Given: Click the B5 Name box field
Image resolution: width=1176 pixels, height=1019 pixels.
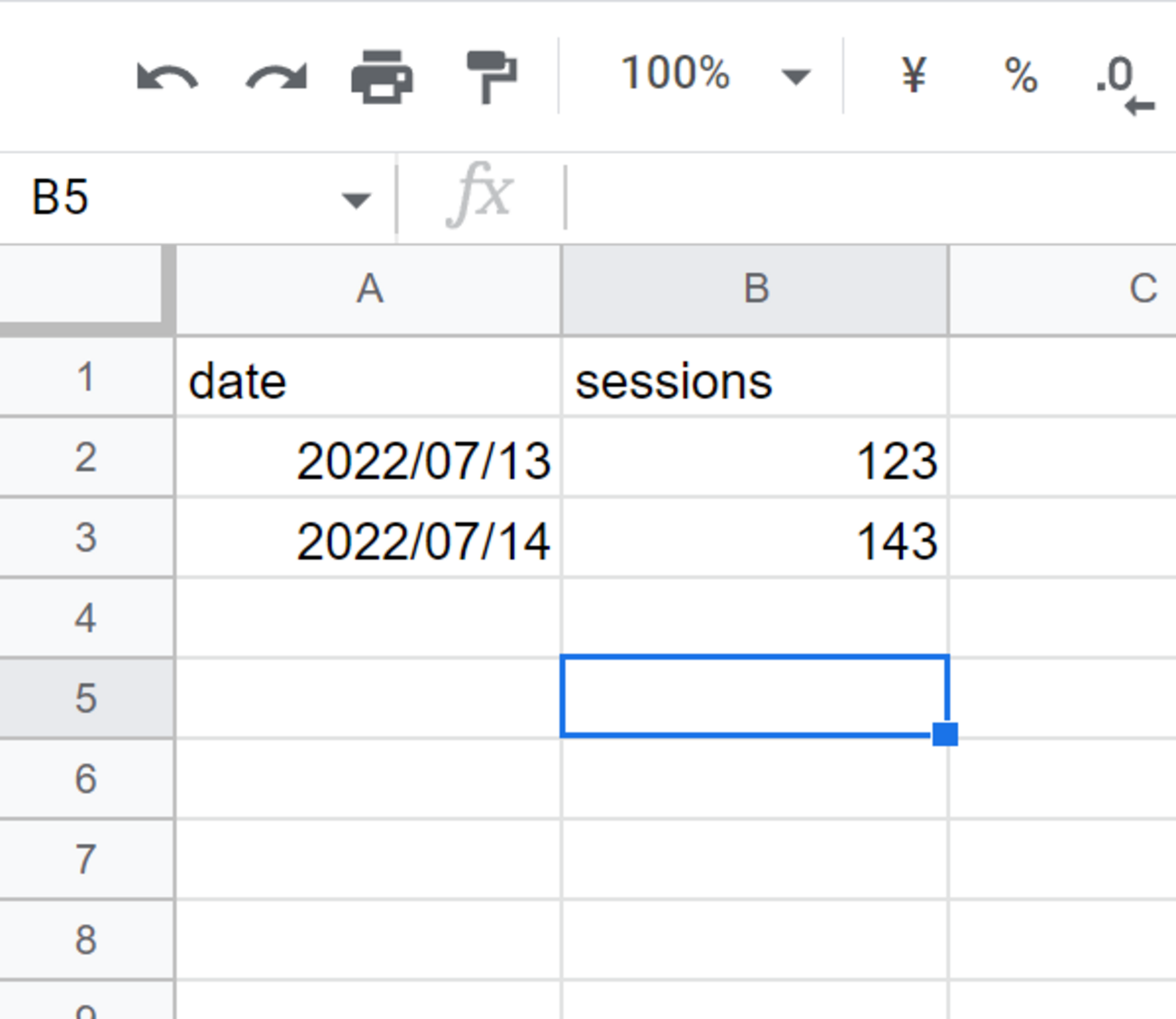Looking at the screenshot, I should (163, 197).
